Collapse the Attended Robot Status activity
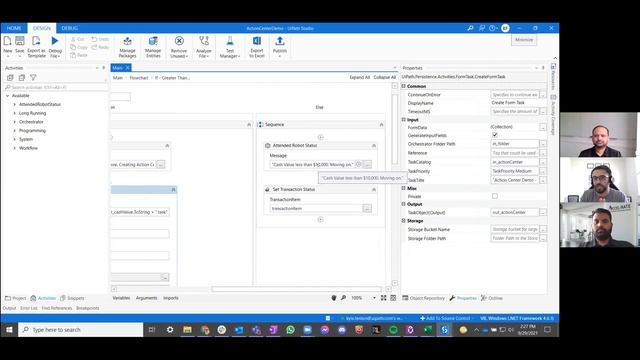This screenshot has width=640, height=360. (373, 145)
